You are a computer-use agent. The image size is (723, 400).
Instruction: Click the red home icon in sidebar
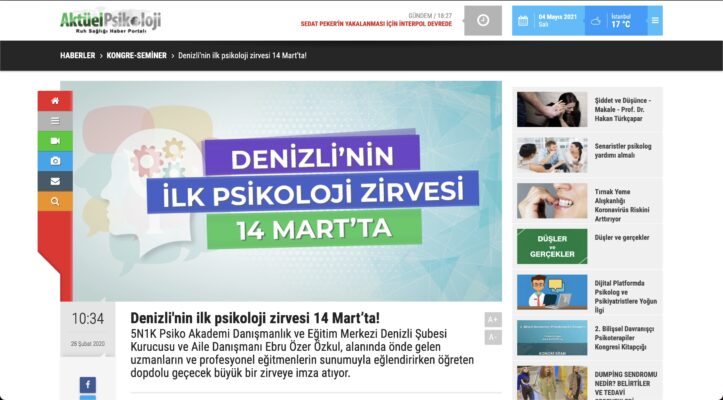click(55, 101)
